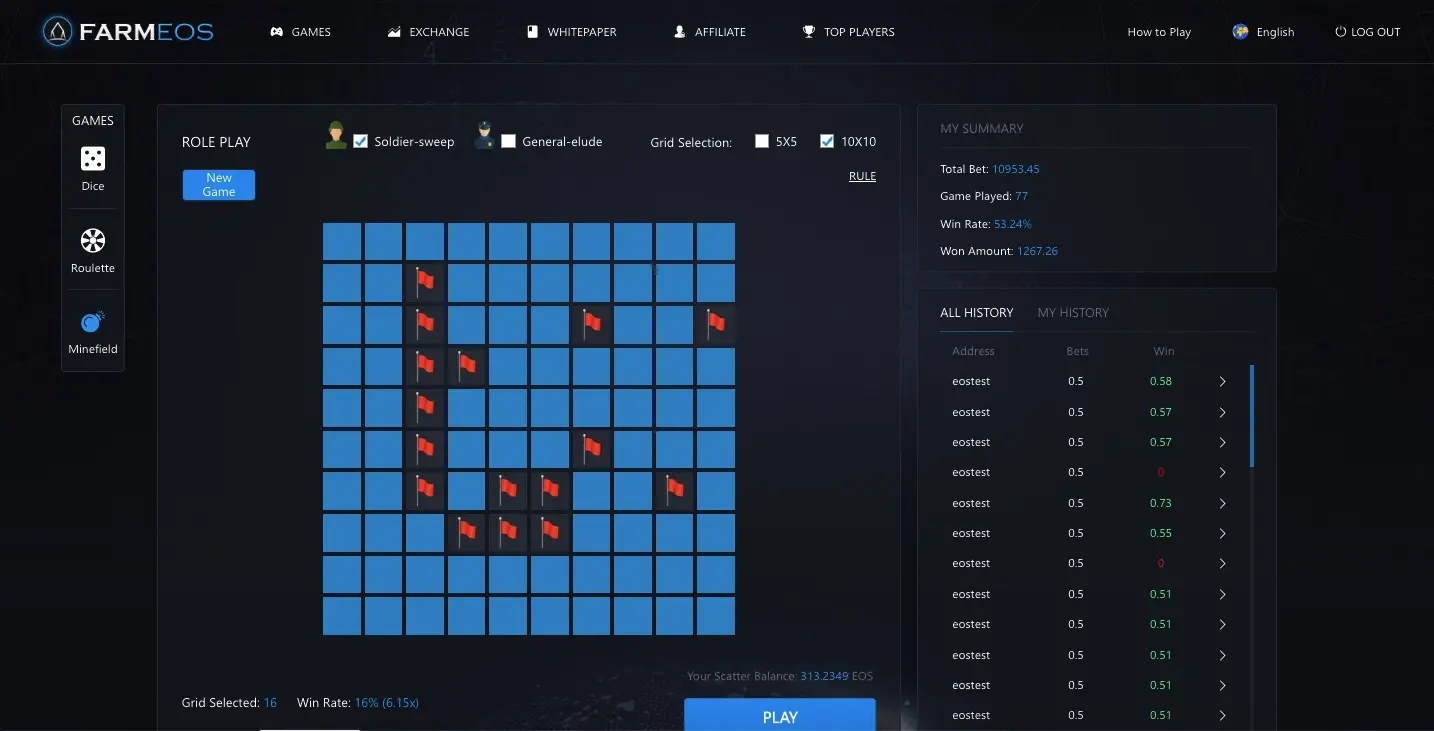Click the flag in row 3, column 3
The image size is (1434, 731).
pyautogui.click(x=425, y=325)
